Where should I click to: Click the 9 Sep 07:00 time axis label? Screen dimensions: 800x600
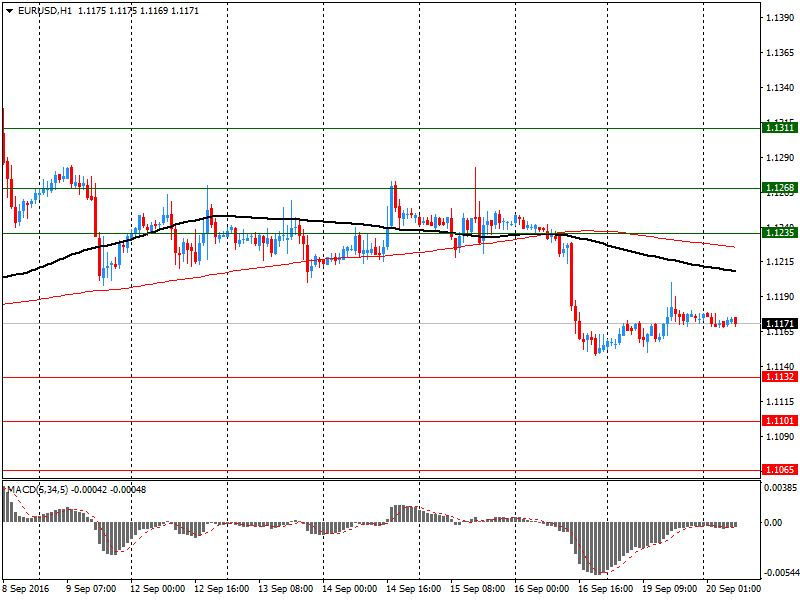click(x=91, y=589)
